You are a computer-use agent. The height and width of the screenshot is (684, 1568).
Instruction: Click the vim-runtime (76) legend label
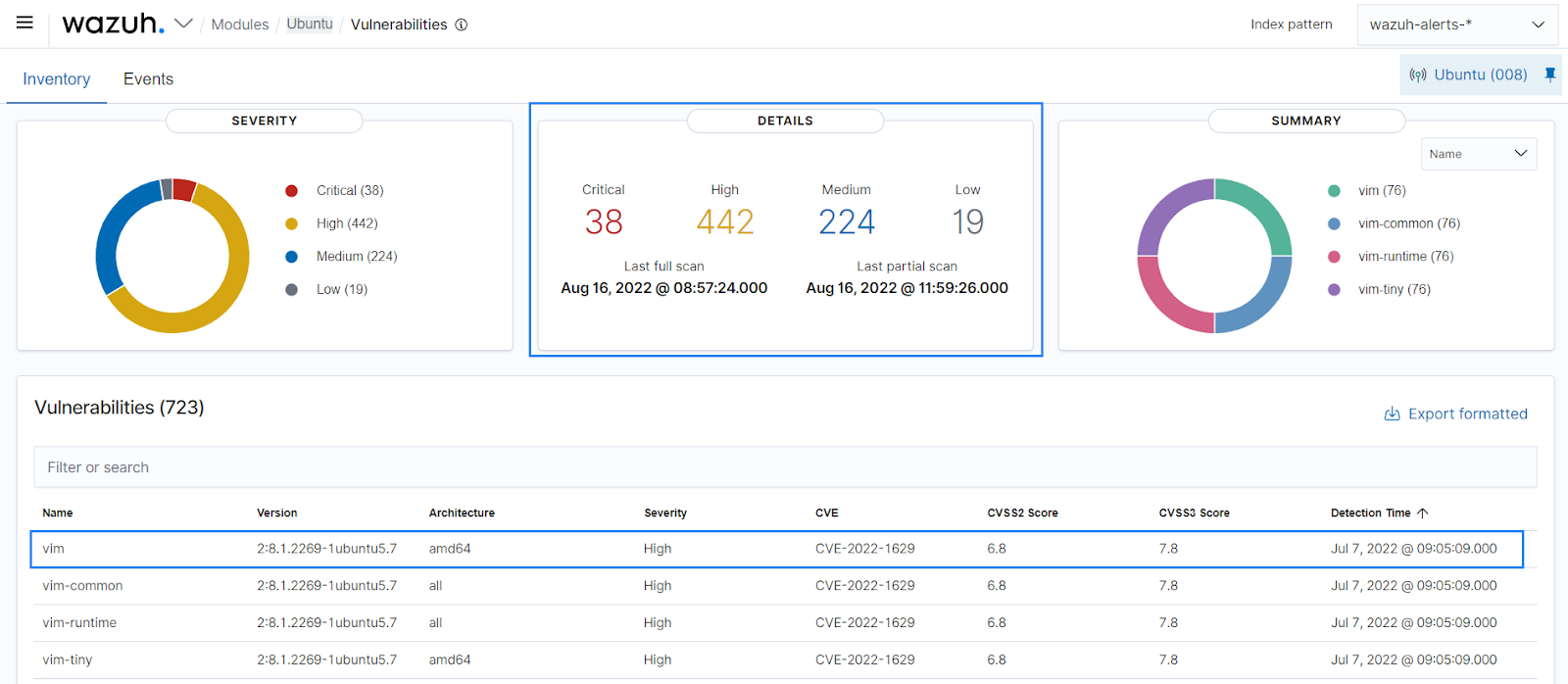tap(1406, 257)
